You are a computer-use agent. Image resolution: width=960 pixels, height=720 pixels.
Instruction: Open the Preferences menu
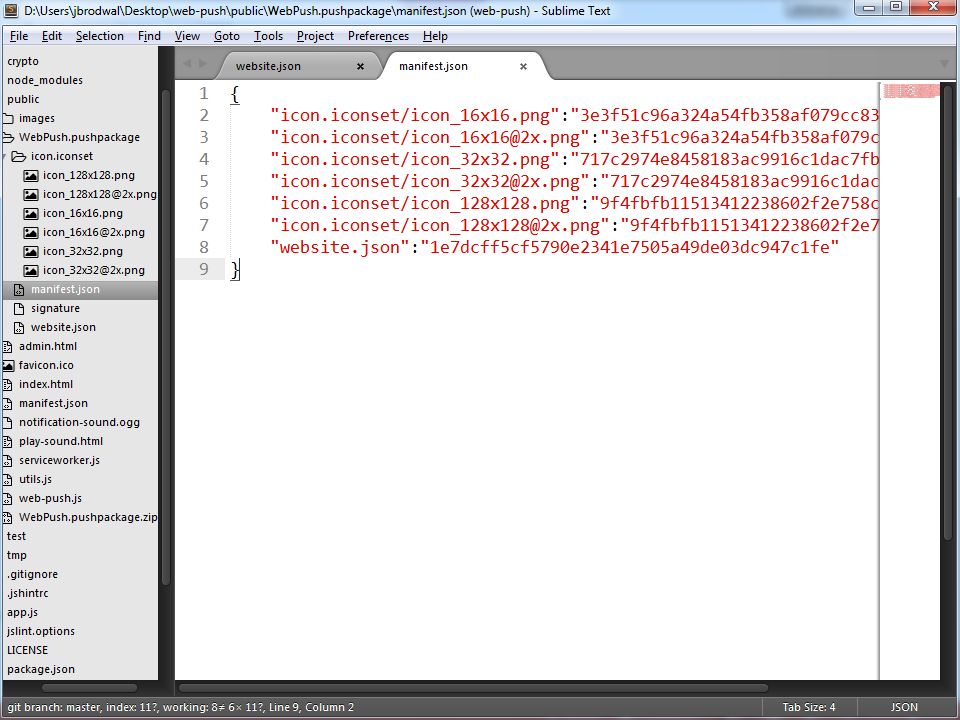point(378,36)
